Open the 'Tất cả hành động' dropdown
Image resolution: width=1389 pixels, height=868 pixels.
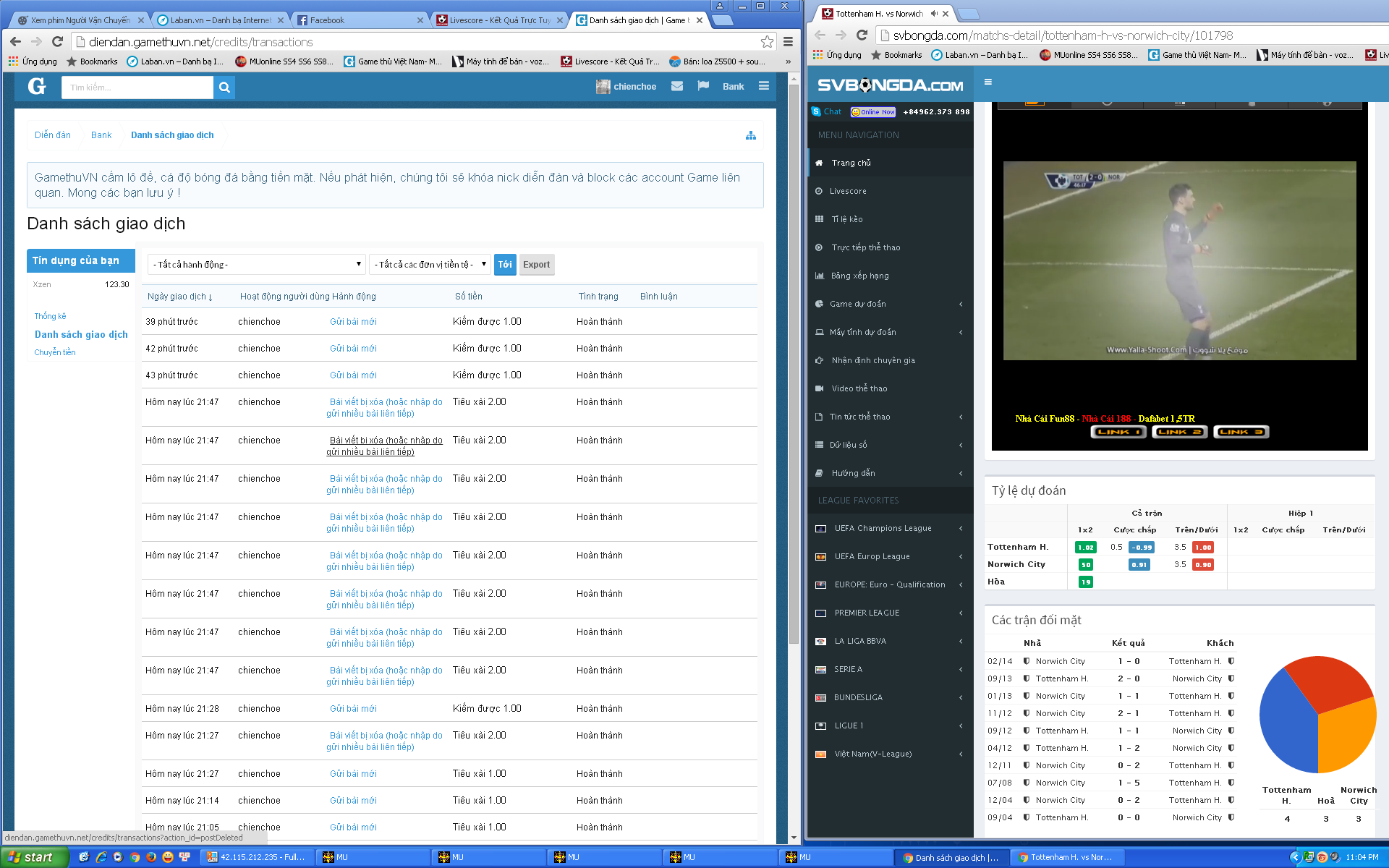tap(256, 265)
